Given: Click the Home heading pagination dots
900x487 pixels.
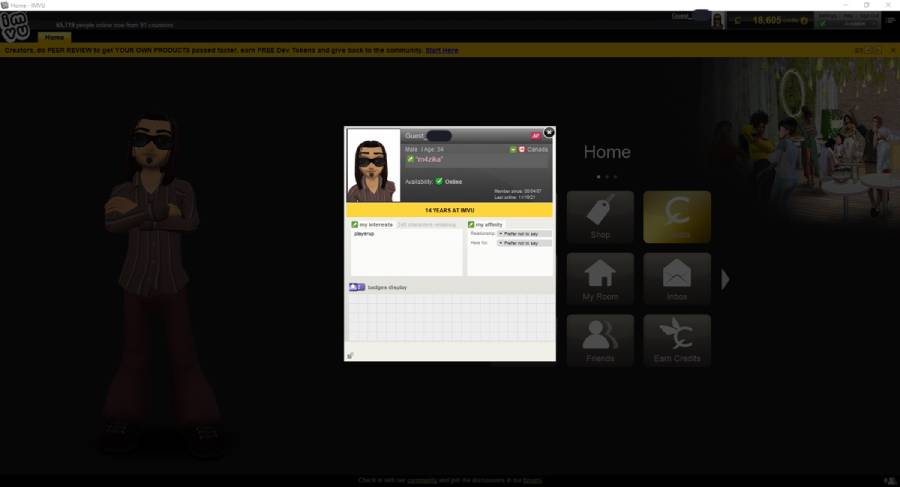Looking at the screenshot, I should (x=607, y=177).
